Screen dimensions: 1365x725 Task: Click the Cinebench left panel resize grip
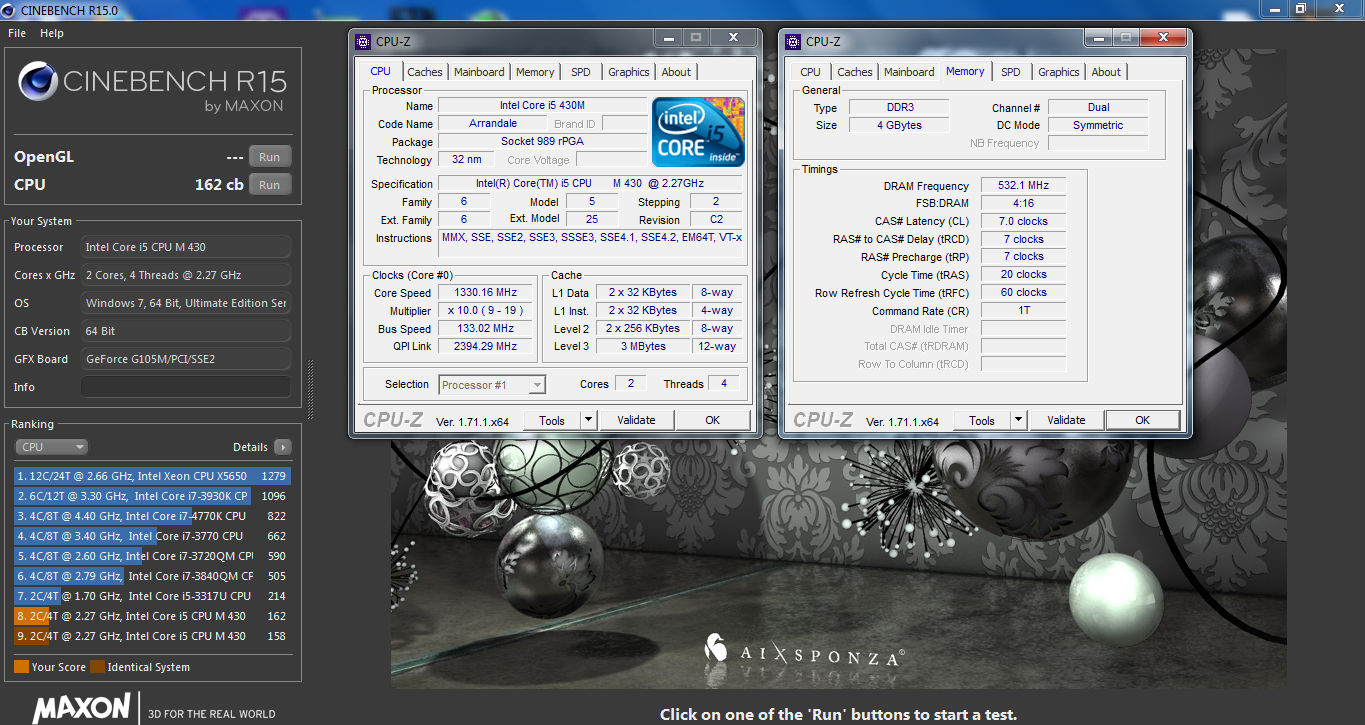(x=311, y=390)
